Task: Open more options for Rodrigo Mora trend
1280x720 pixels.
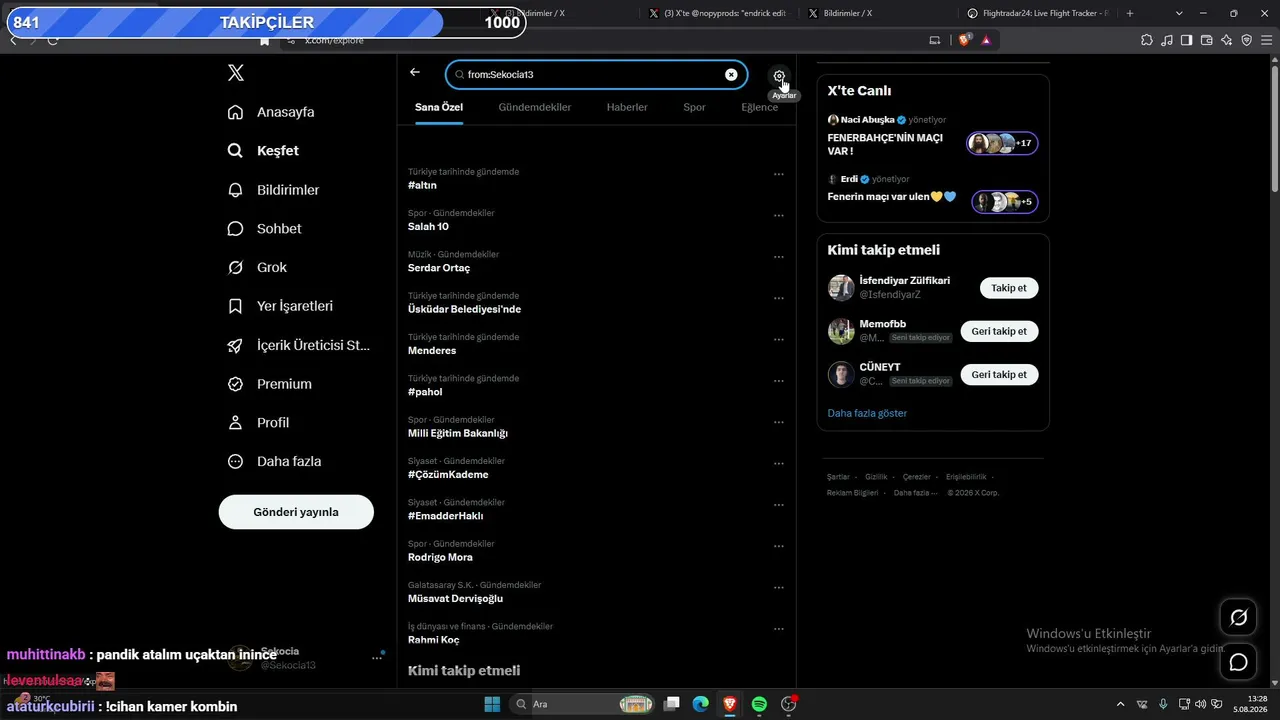Action: coord(779,546)
